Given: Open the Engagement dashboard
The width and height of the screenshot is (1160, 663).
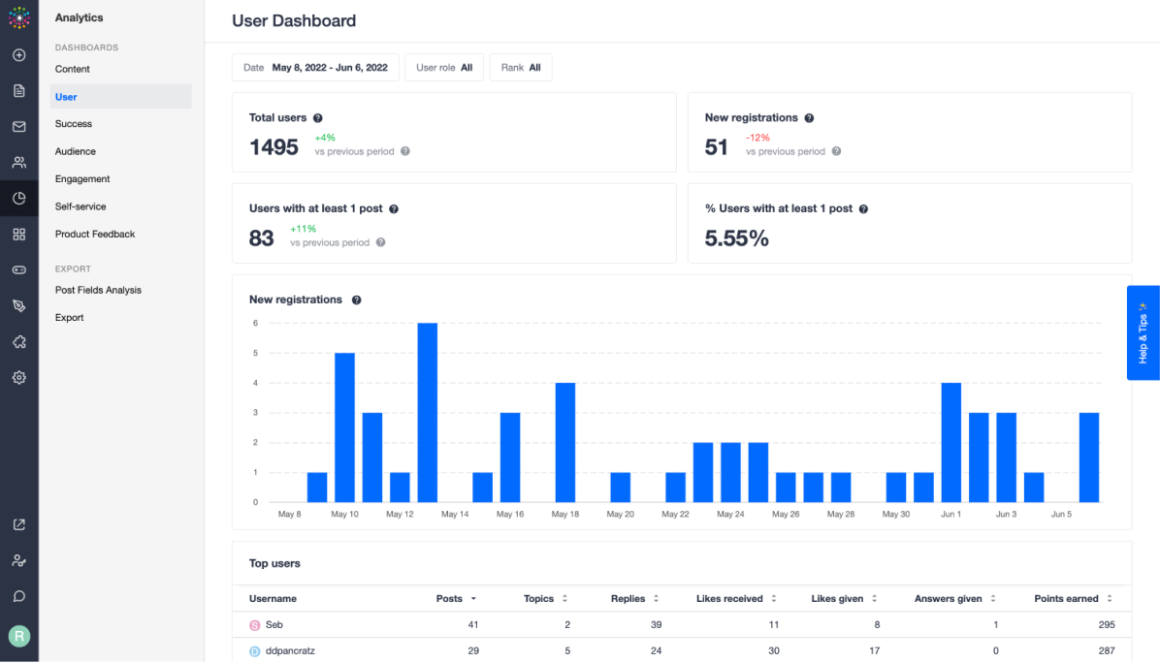Looking at the screenshot, I should (82, 179).
